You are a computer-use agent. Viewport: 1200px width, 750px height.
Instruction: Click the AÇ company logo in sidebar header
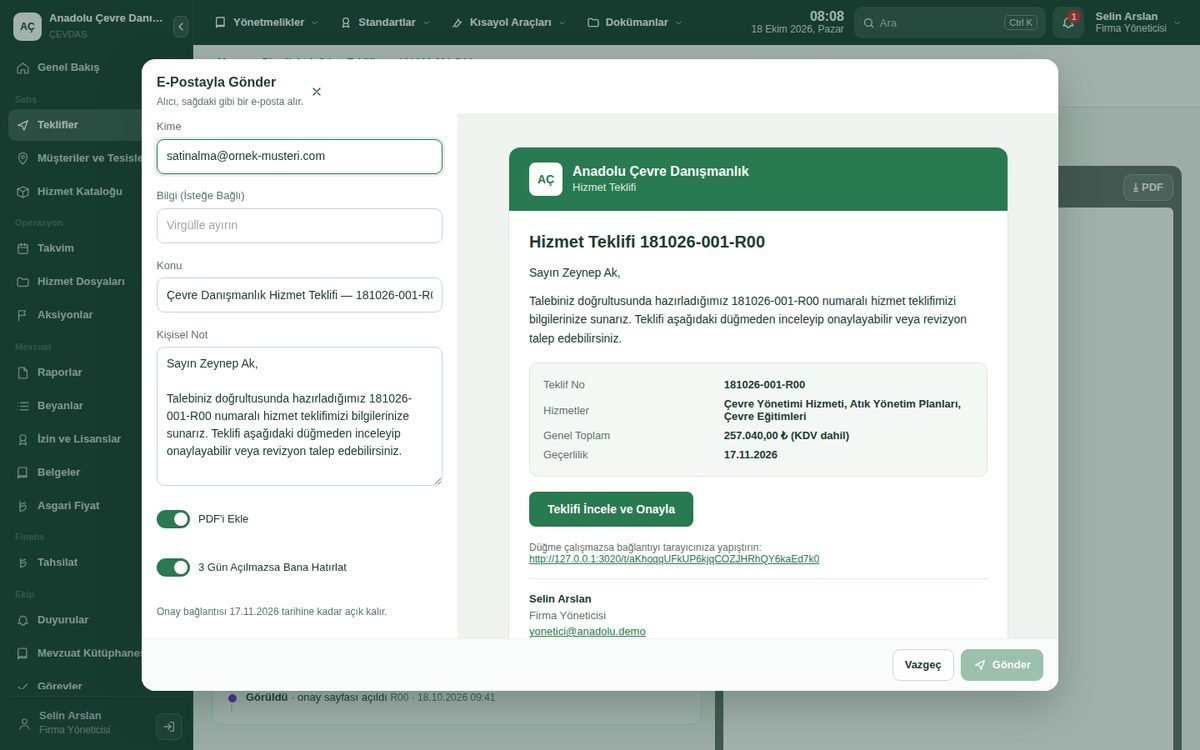[27, 27]
